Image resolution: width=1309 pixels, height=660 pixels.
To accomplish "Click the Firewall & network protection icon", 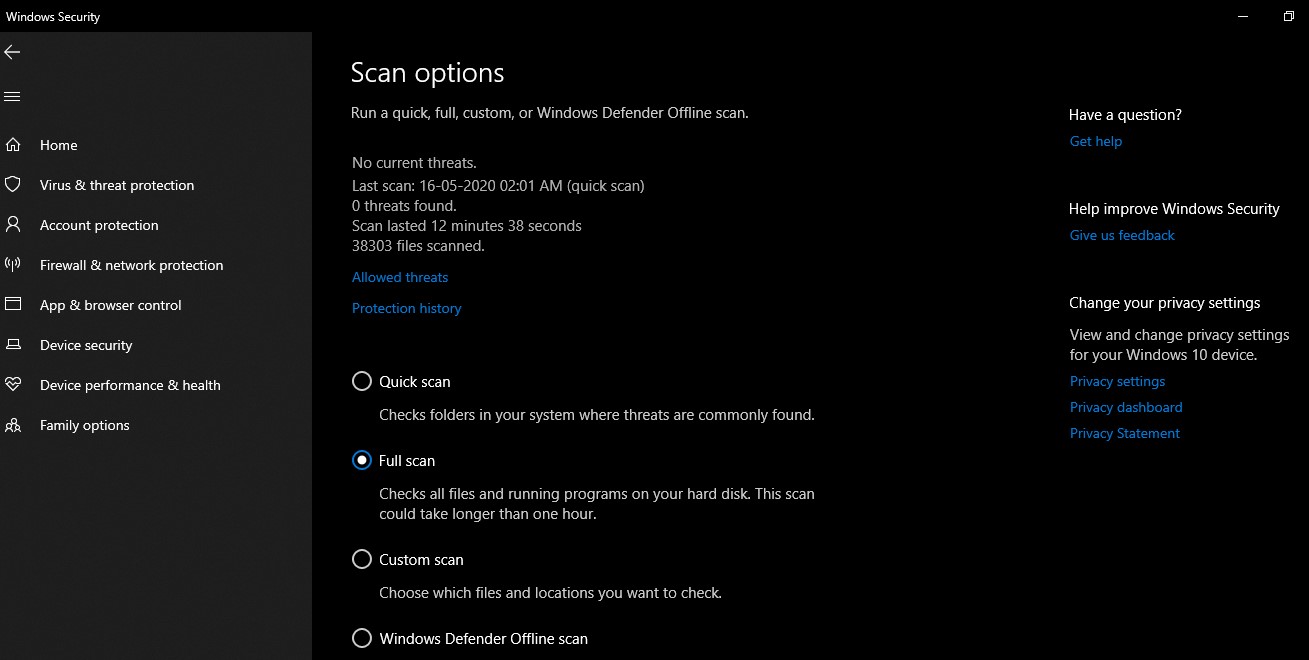I will (x=13, y=265).
